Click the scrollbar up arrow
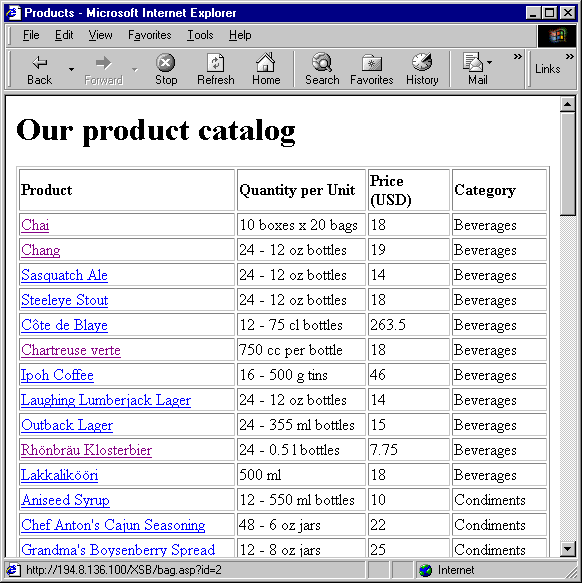 [567, 104]
